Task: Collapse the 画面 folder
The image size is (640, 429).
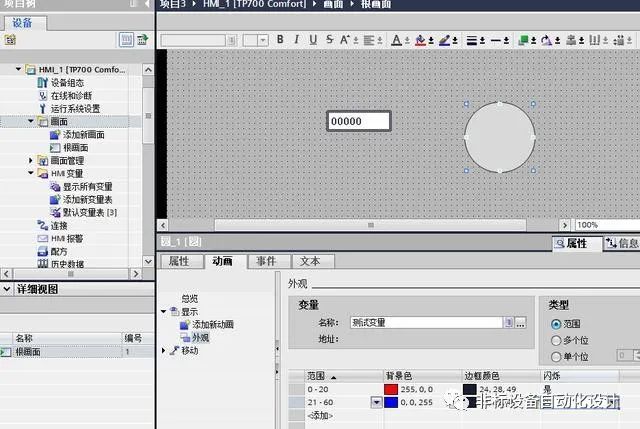Action: tap(31, 121)
